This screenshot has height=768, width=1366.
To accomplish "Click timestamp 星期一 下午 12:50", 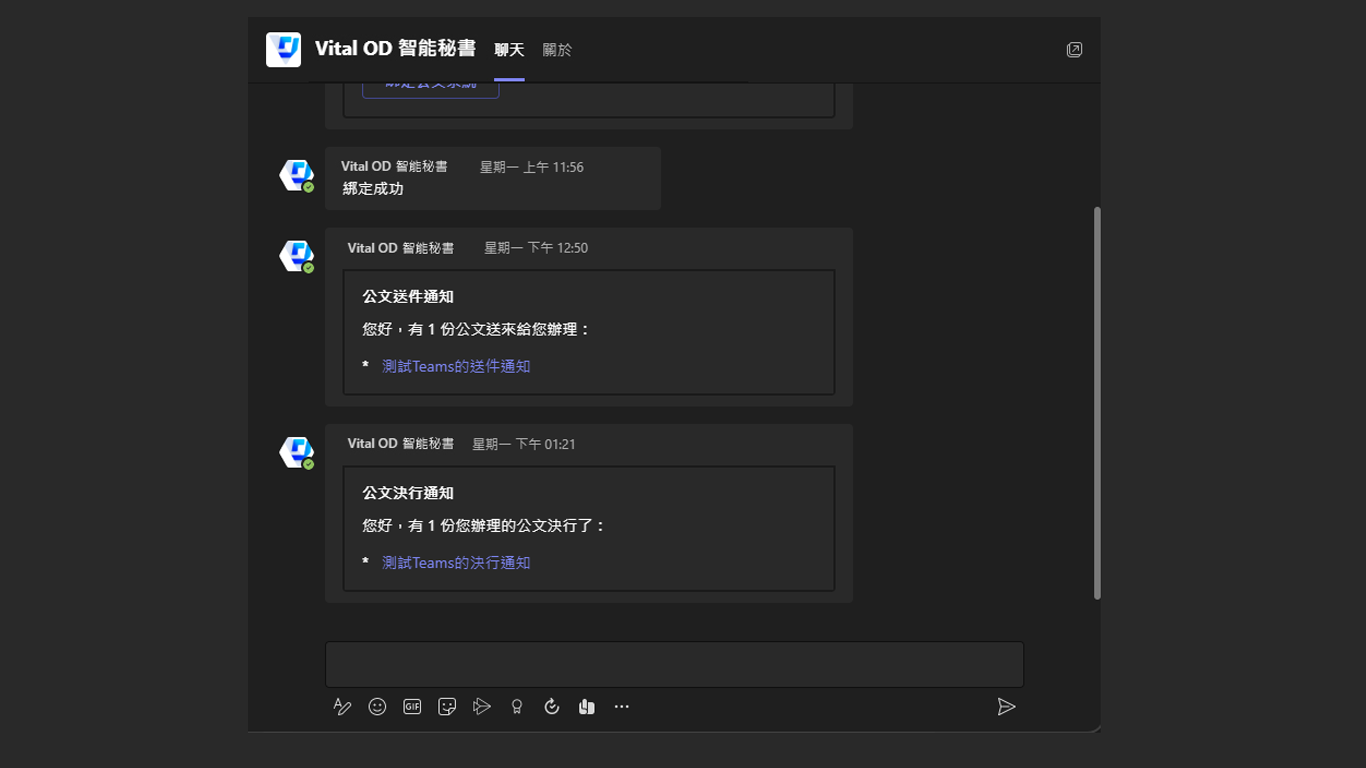I will [x=536, y=248].
